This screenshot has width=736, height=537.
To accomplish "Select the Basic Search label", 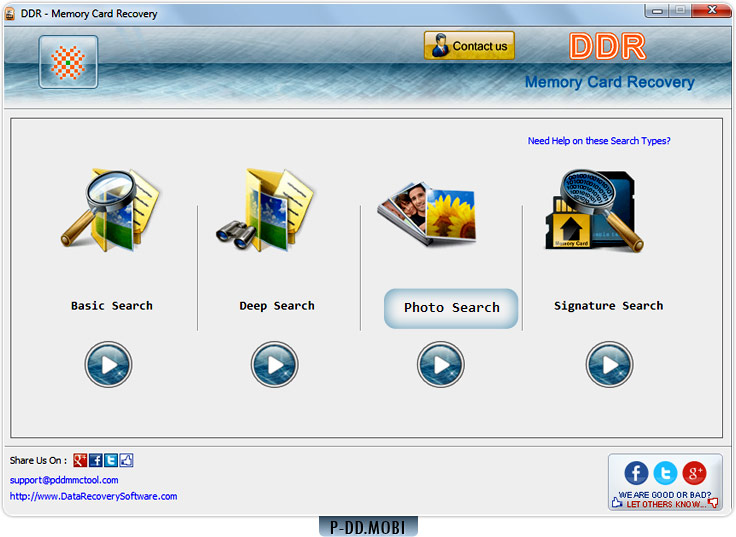I will point(112,306).
